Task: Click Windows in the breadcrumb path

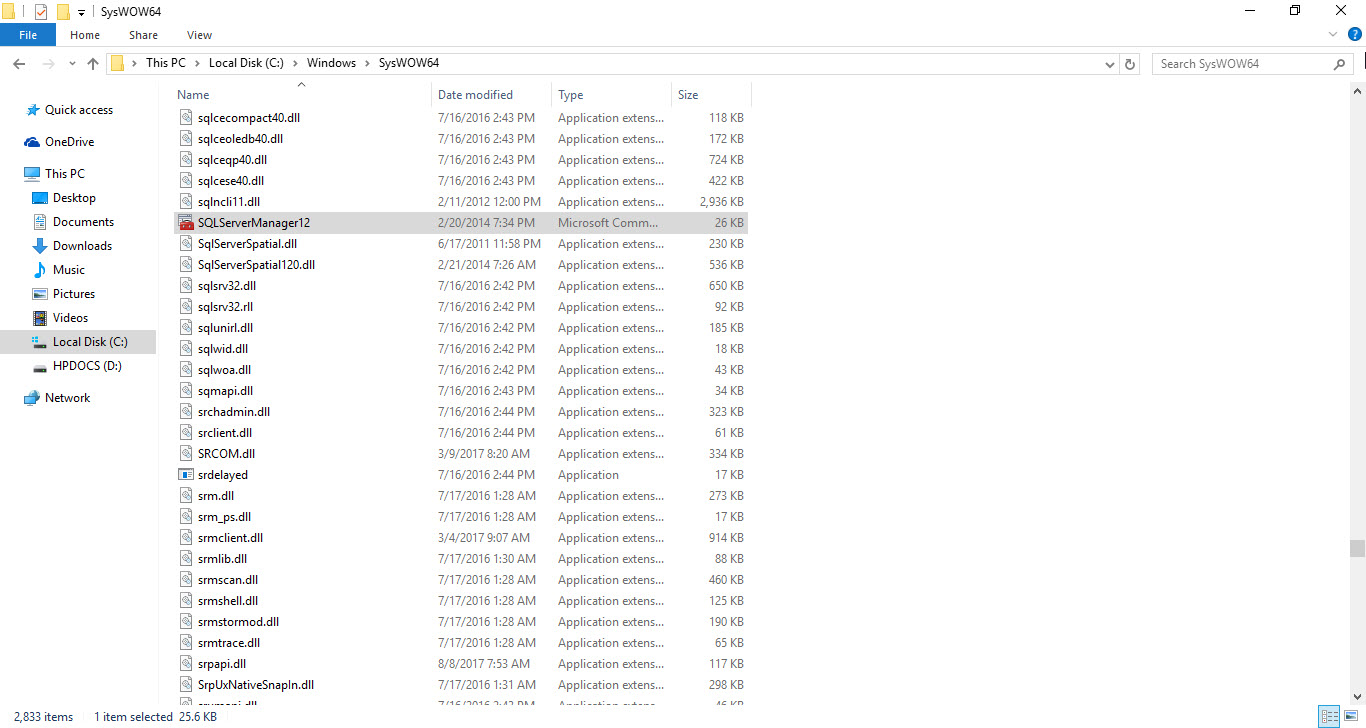Action: (331, 63)
